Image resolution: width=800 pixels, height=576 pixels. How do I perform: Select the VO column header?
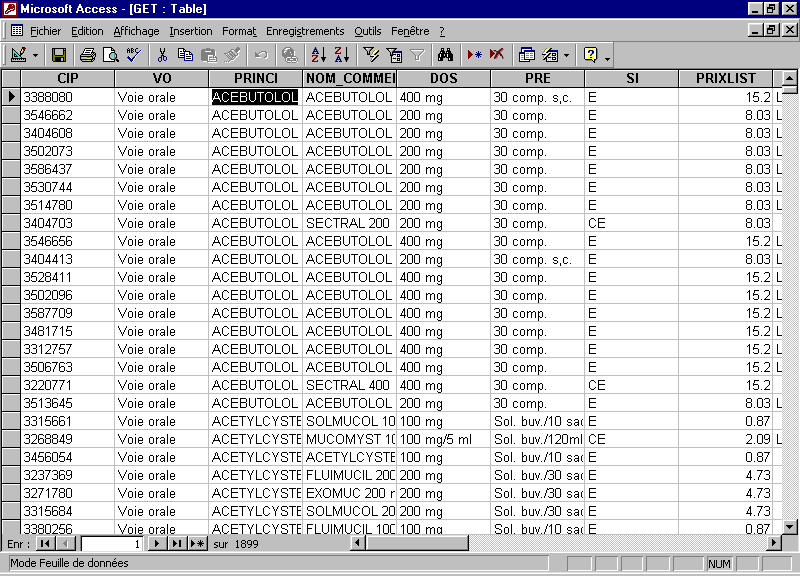tap(162, 79)
